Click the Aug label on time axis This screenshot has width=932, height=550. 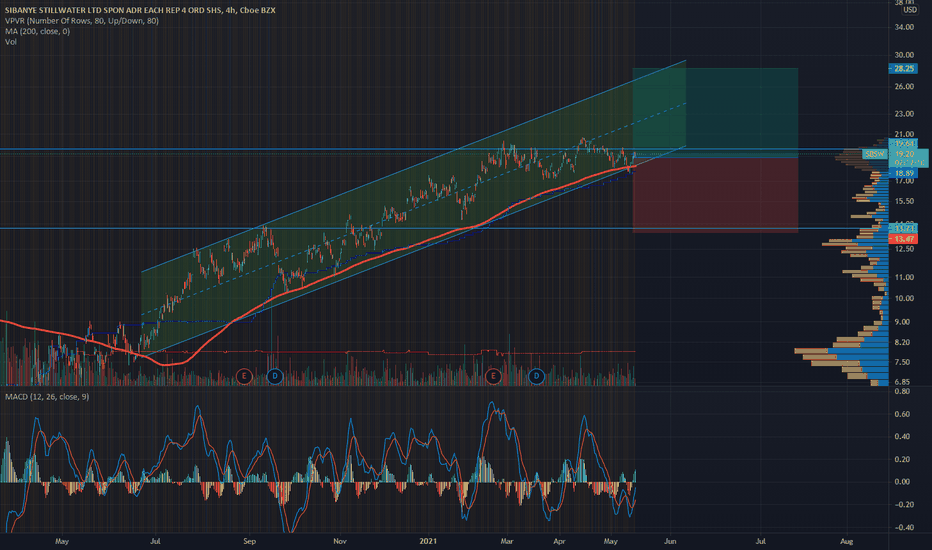846,541
